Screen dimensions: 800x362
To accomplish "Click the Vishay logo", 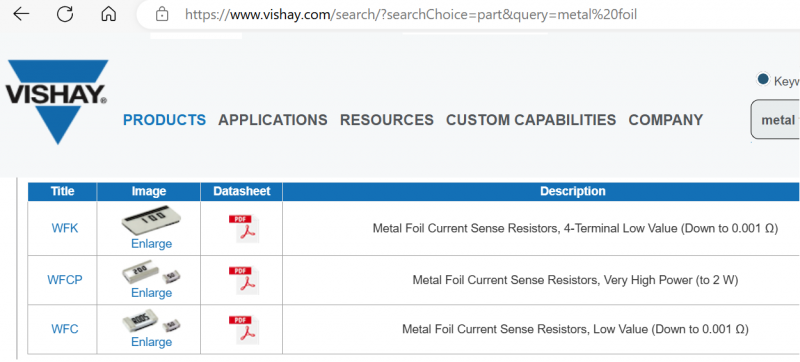I will tap(57, 101).
